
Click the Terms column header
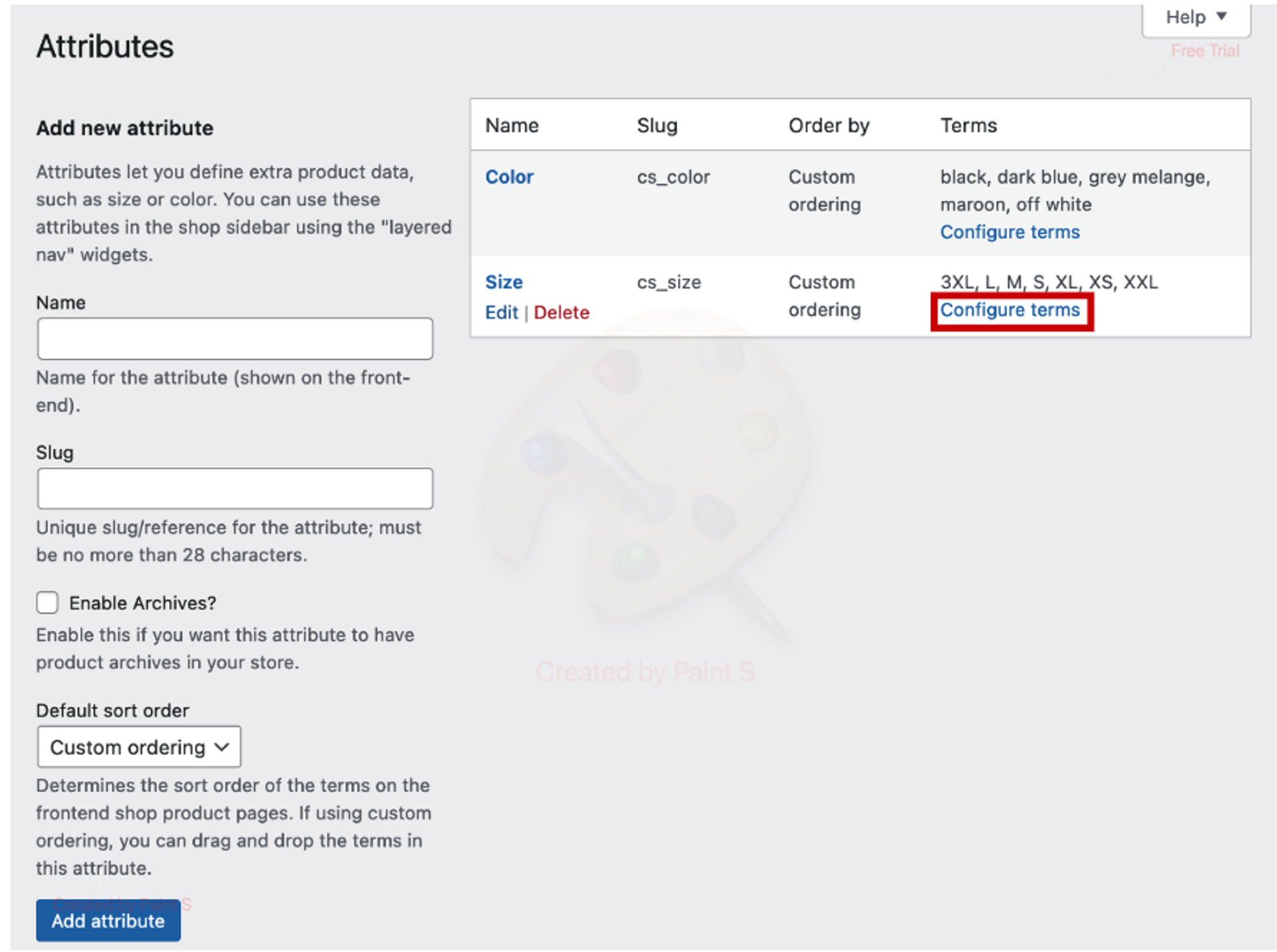click(968, 126)
